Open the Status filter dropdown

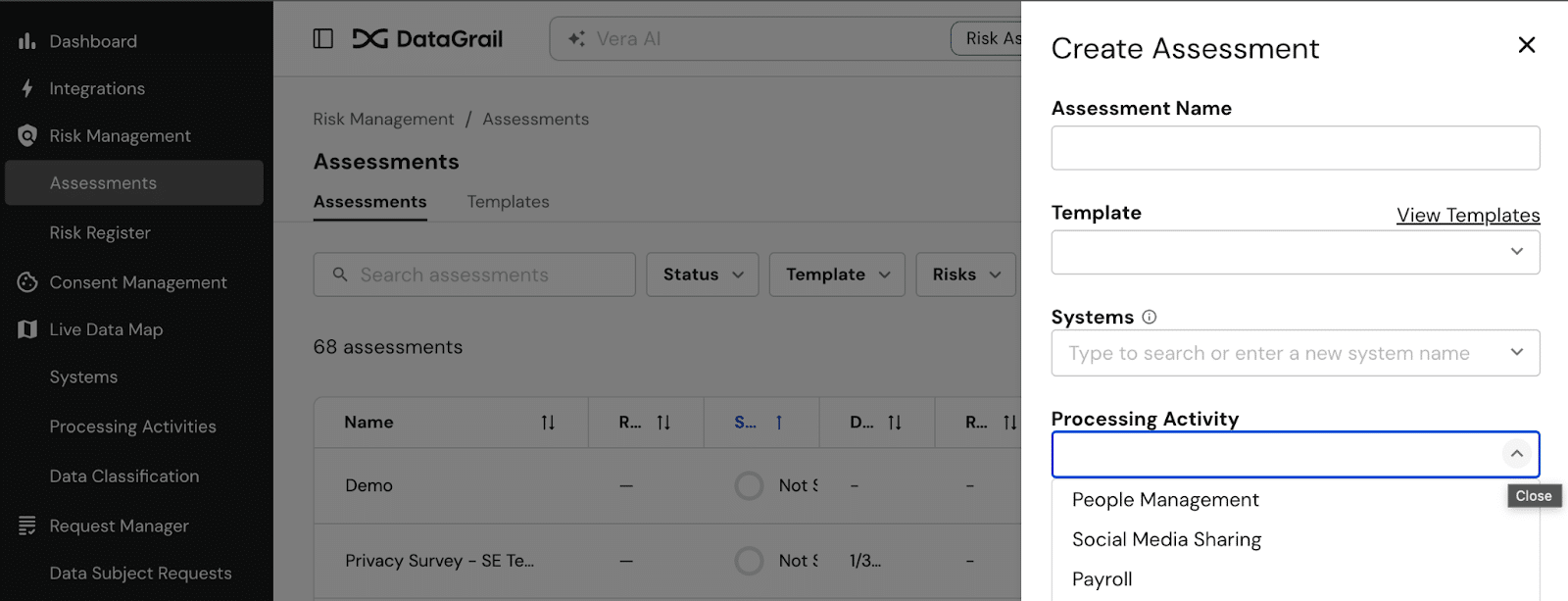(x=703, y=275)
